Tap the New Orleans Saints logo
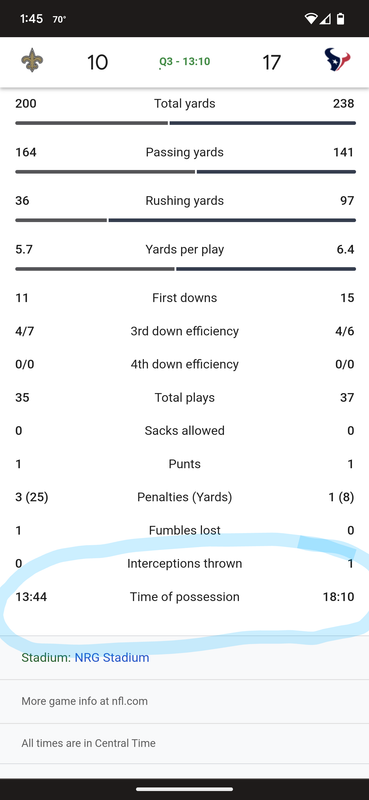Screen dimensions: 369x800 click(32, 61)
